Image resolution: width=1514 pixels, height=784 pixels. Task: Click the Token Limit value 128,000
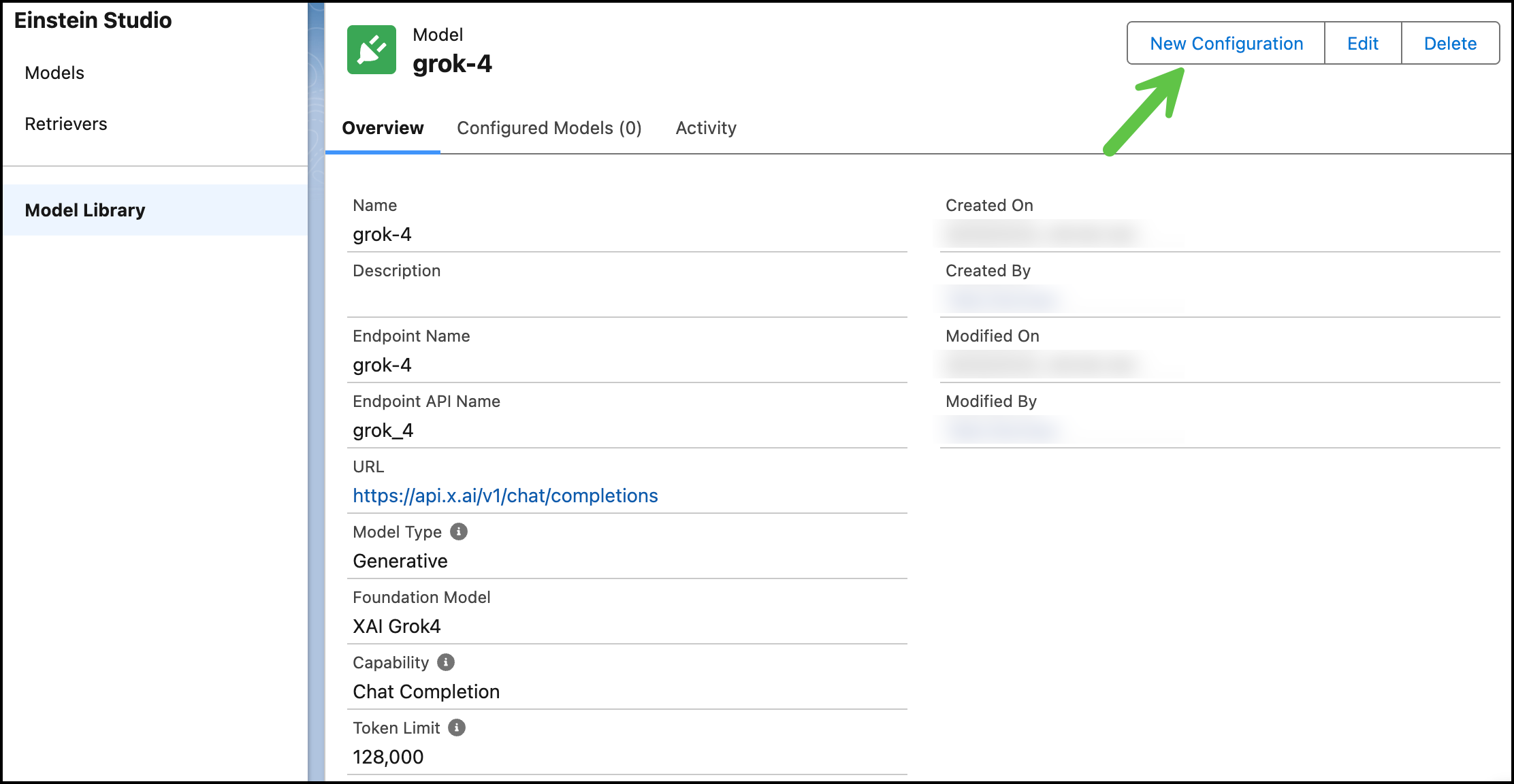pos(388,757)
